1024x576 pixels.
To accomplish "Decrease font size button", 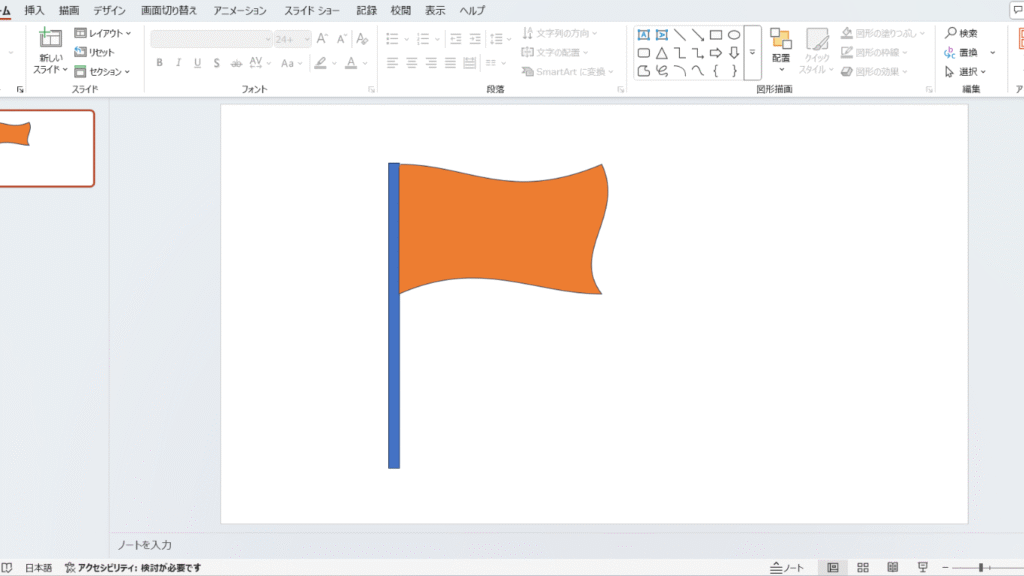I will [x=342, y=39].
